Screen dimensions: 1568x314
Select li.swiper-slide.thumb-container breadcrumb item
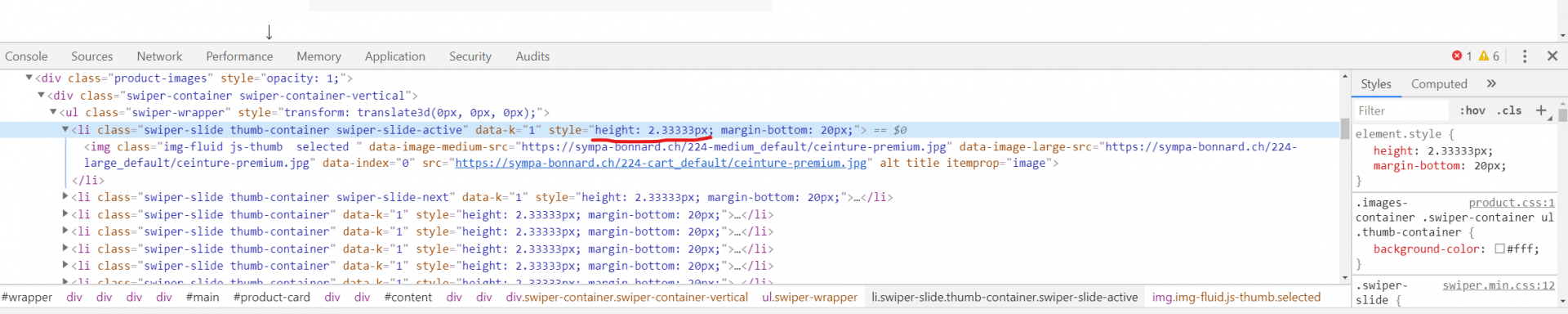point(1004,298)
